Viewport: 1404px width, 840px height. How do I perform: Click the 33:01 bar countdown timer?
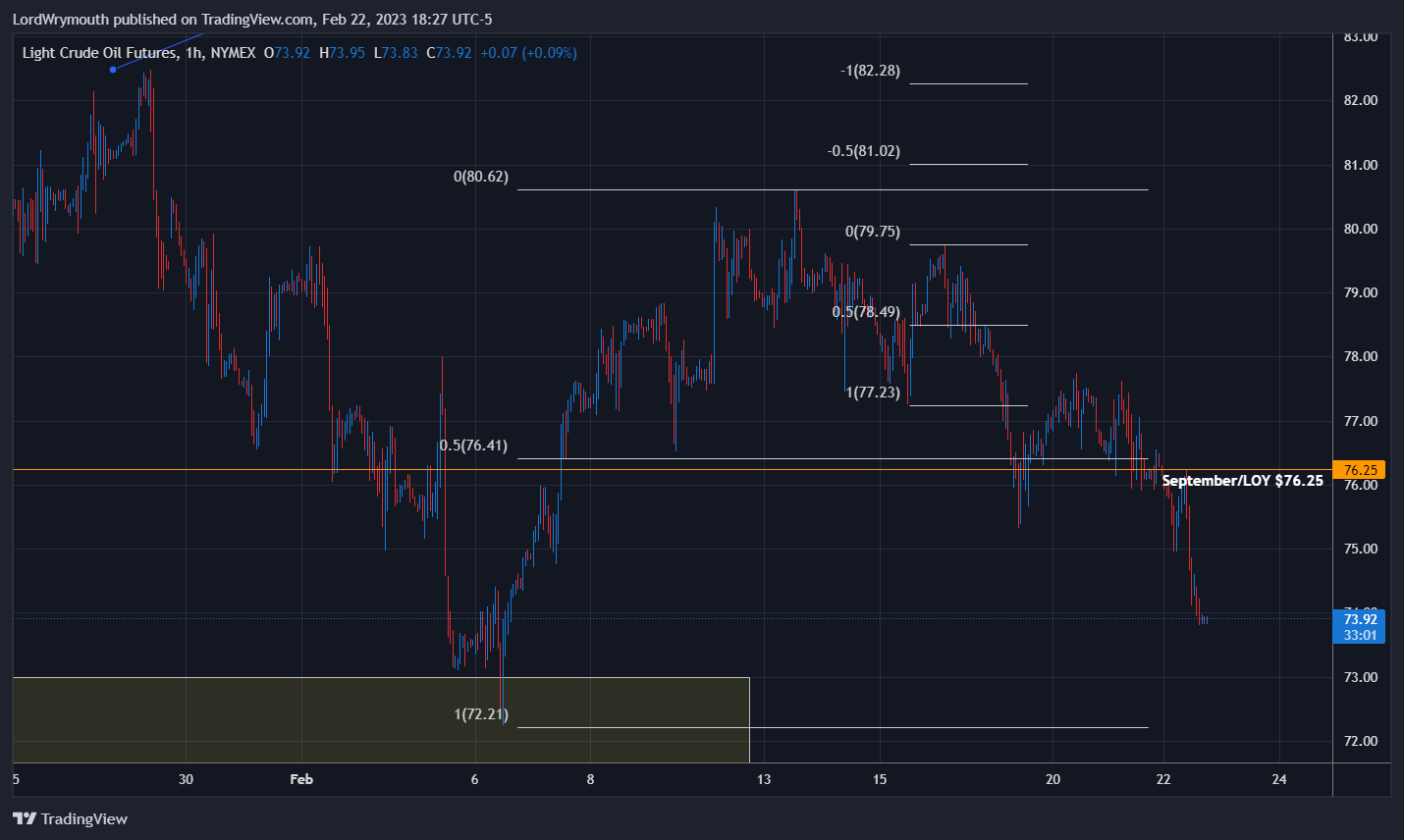pos(1361,635)
